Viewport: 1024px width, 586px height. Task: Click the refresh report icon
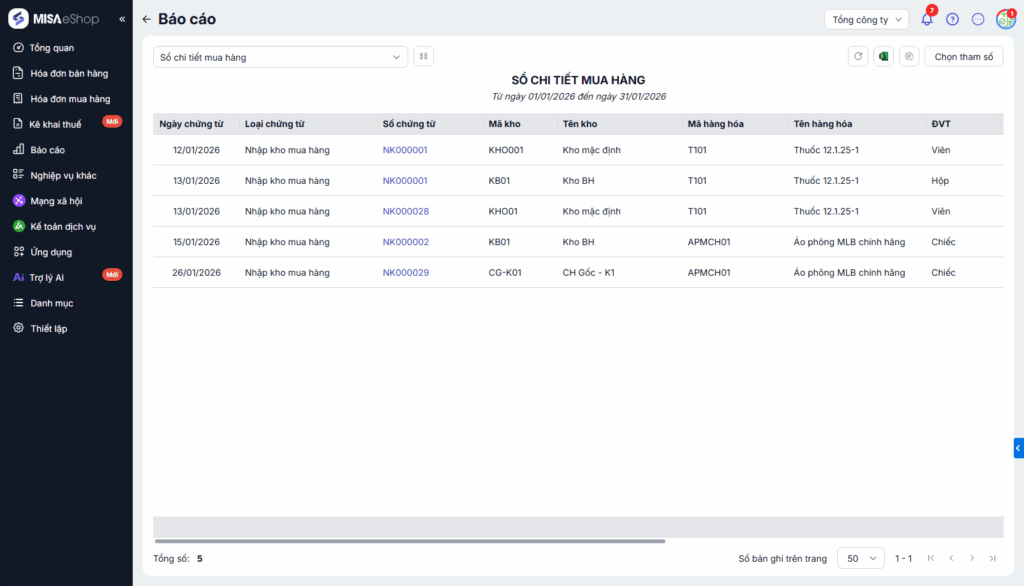pos(857,57)
